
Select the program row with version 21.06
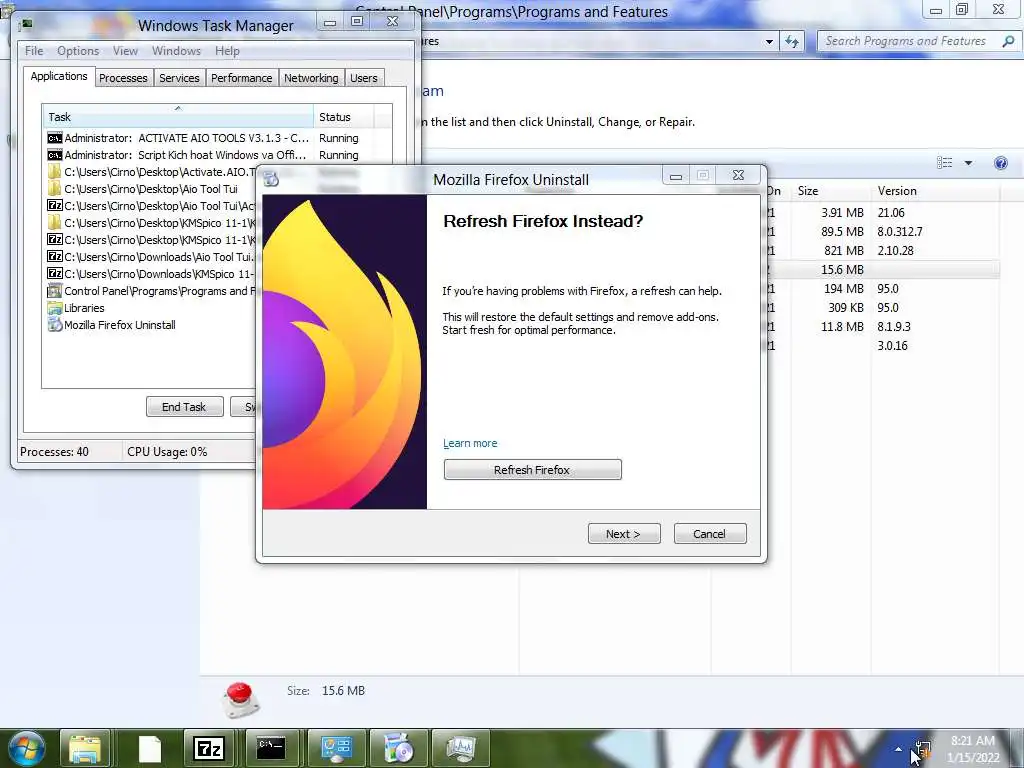(882, 213)
